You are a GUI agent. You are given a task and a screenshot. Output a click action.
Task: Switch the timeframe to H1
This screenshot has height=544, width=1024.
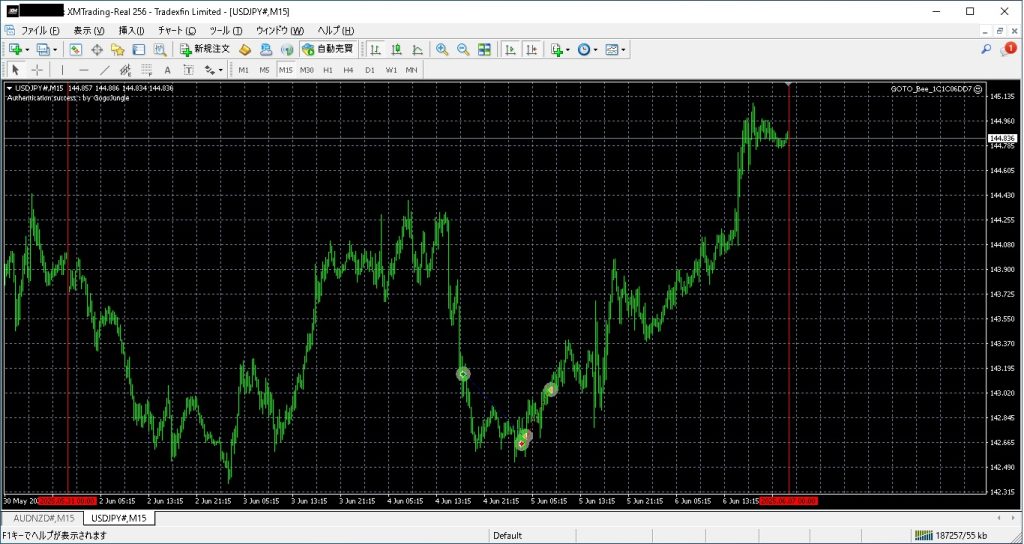(327, 70)
